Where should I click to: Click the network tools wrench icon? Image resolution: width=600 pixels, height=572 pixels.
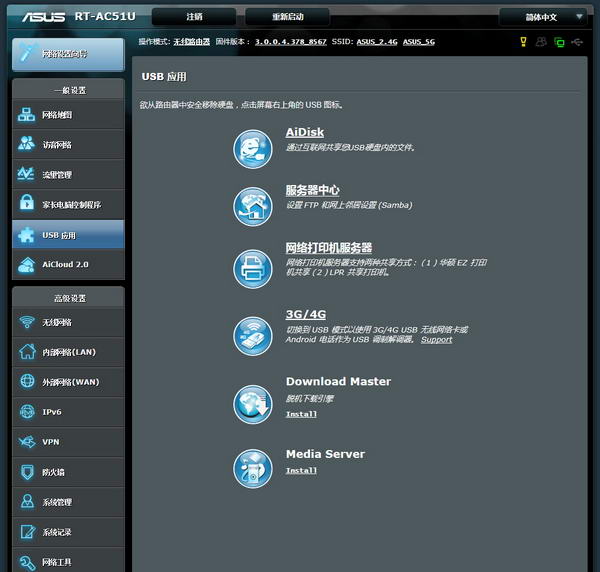point(27,562)
